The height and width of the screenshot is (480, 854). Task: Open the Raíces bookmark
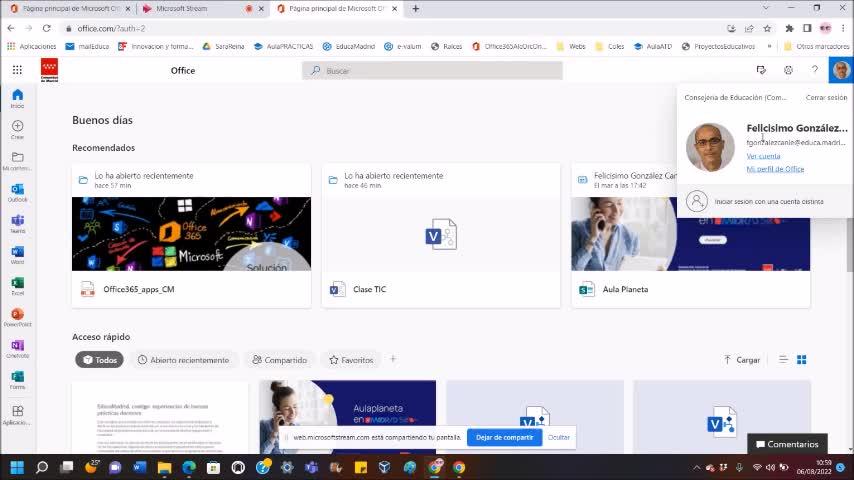(446, 46)
